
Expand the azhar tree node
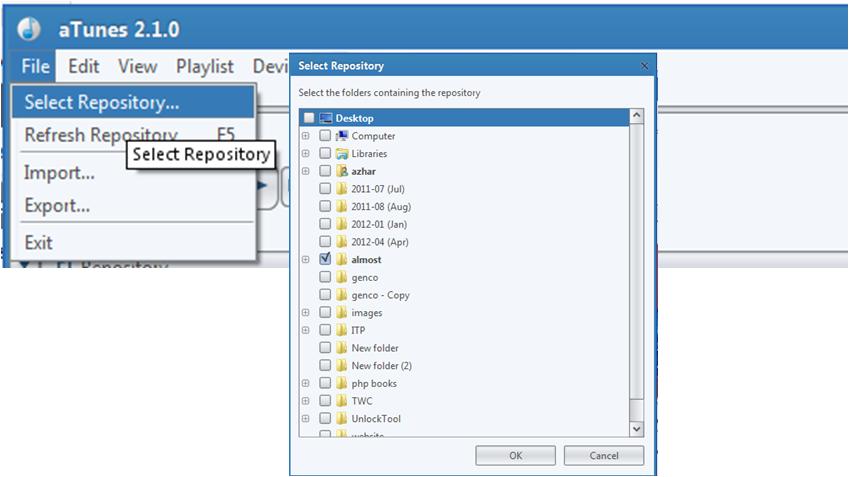tap(305, 171)
